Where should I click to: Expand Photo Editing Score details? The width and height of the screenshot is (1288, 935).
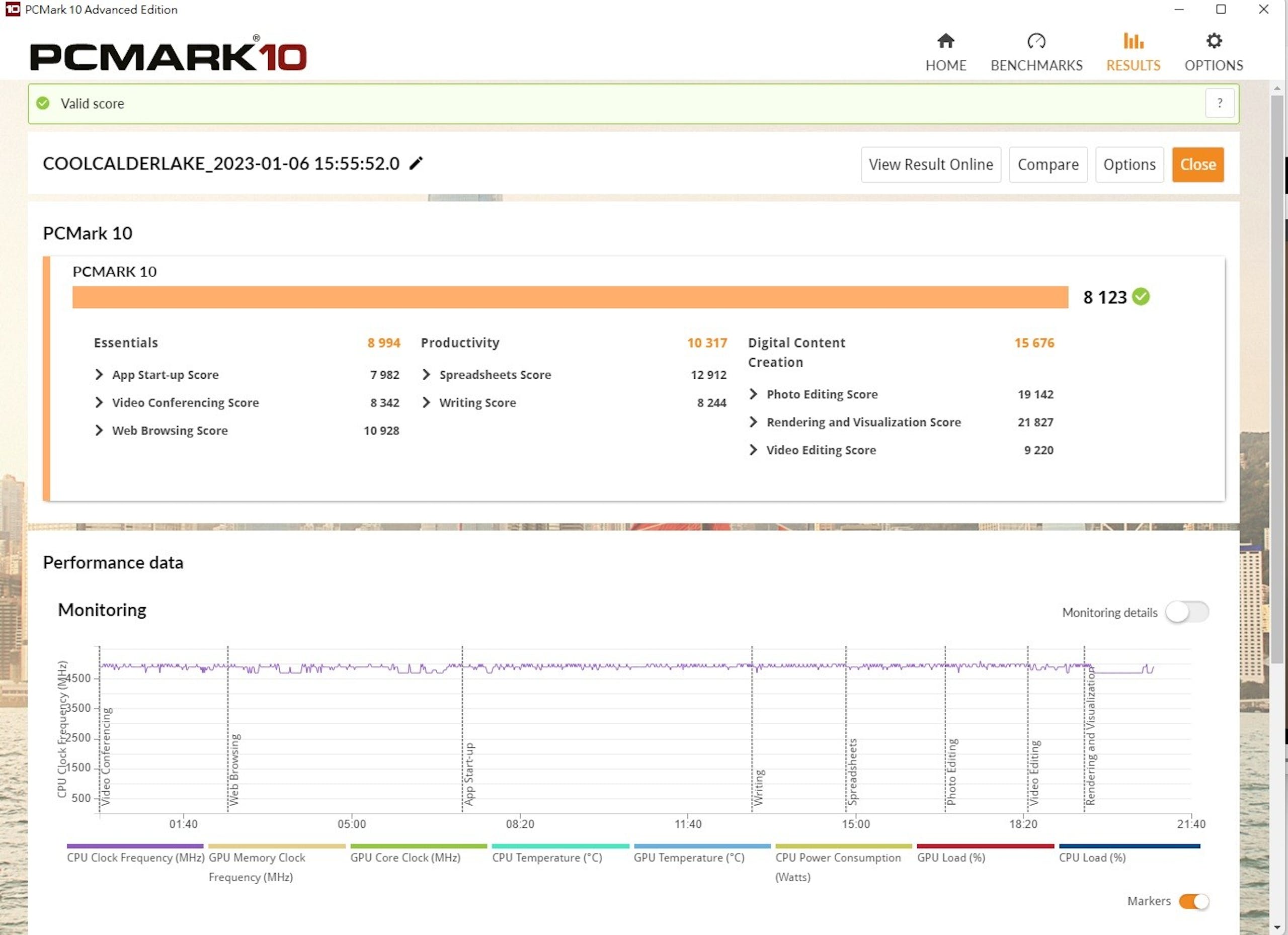point(753,394)
